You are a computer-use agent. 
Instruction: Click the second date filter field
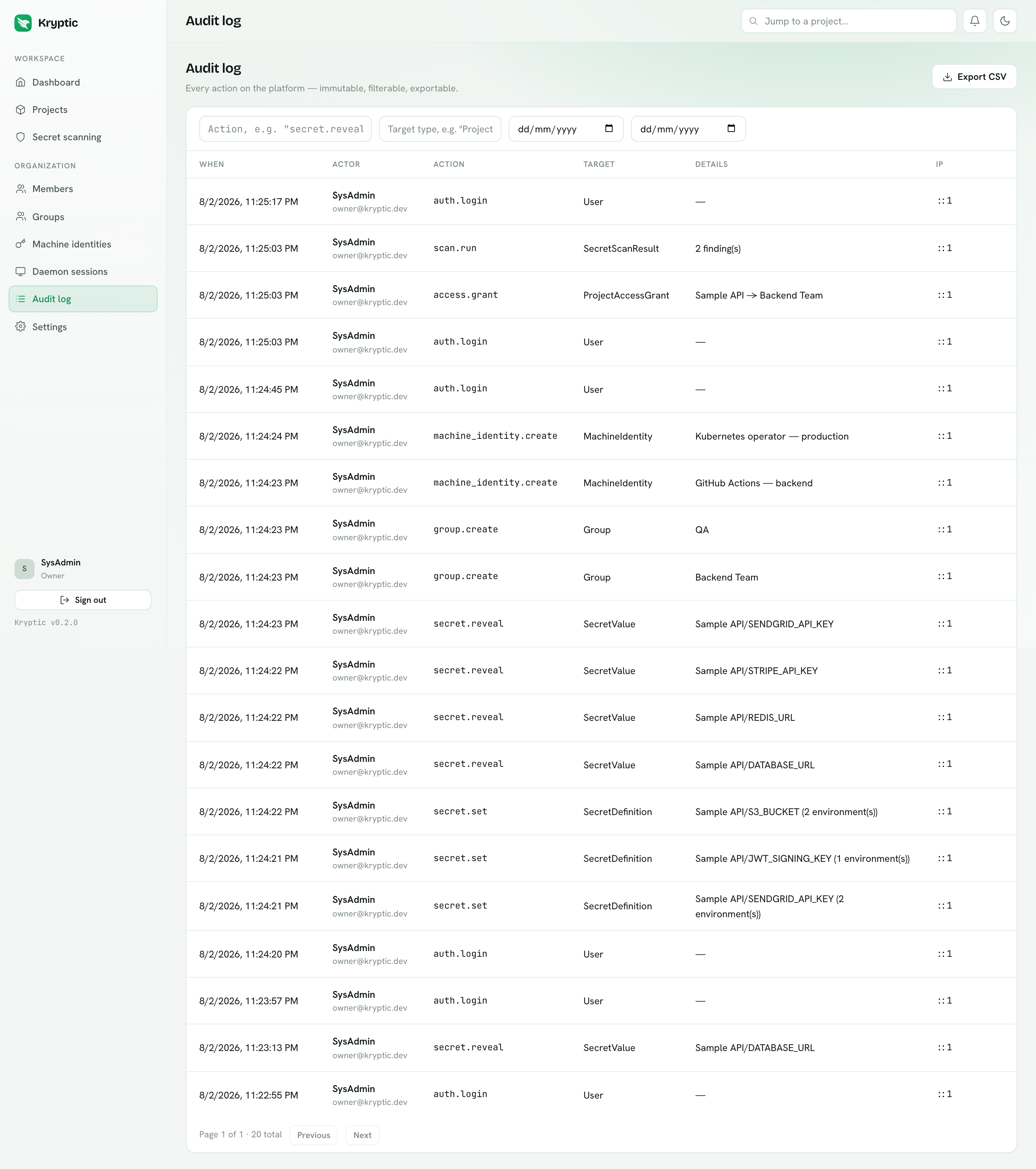(x=688, y=129)
